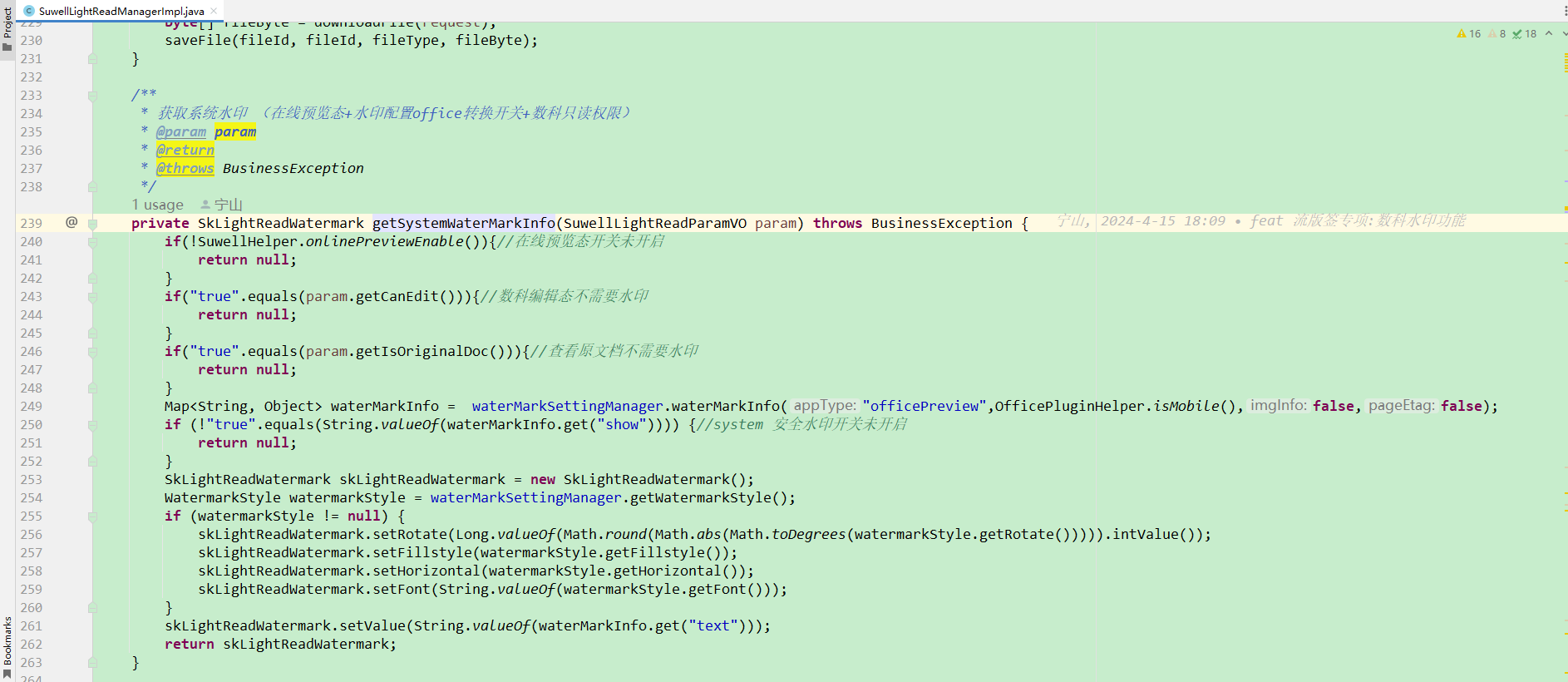
Task: Click the onlinePreviewEnable method call
Action: click(x=384, y=241)
